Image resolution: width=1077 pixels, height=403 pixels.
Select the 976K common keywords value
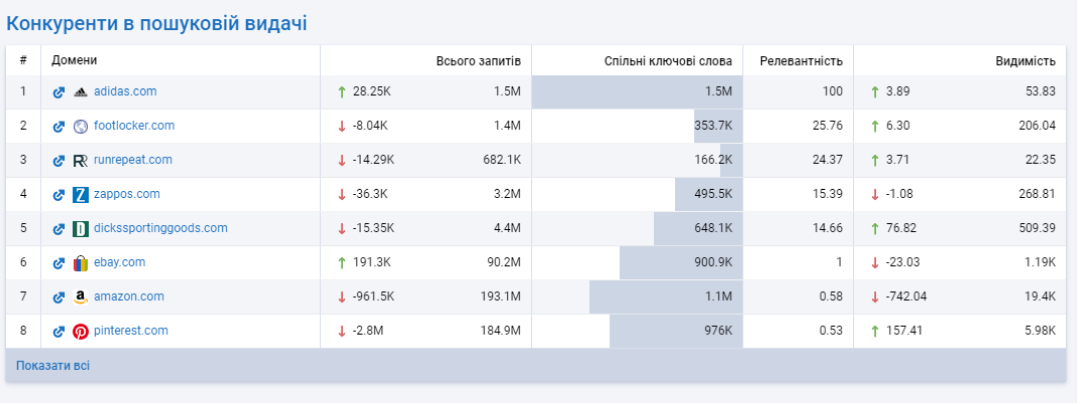(718, 331)
